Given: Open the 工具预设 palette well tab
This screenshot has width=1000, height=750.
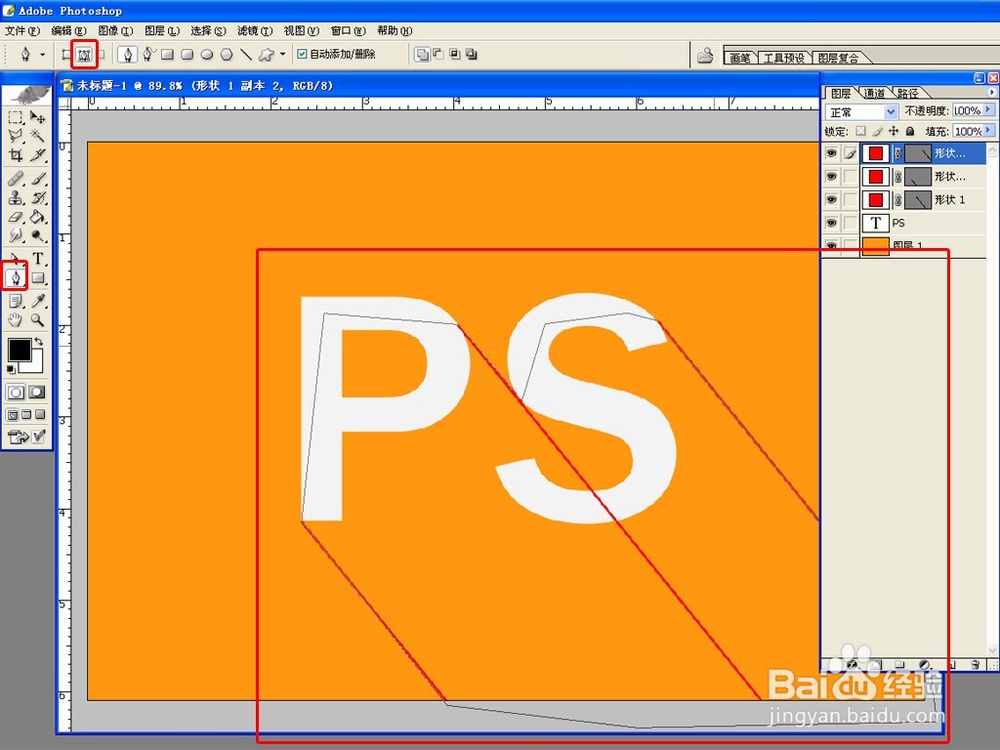Looking at the screenshot, I should coord(784,58).
